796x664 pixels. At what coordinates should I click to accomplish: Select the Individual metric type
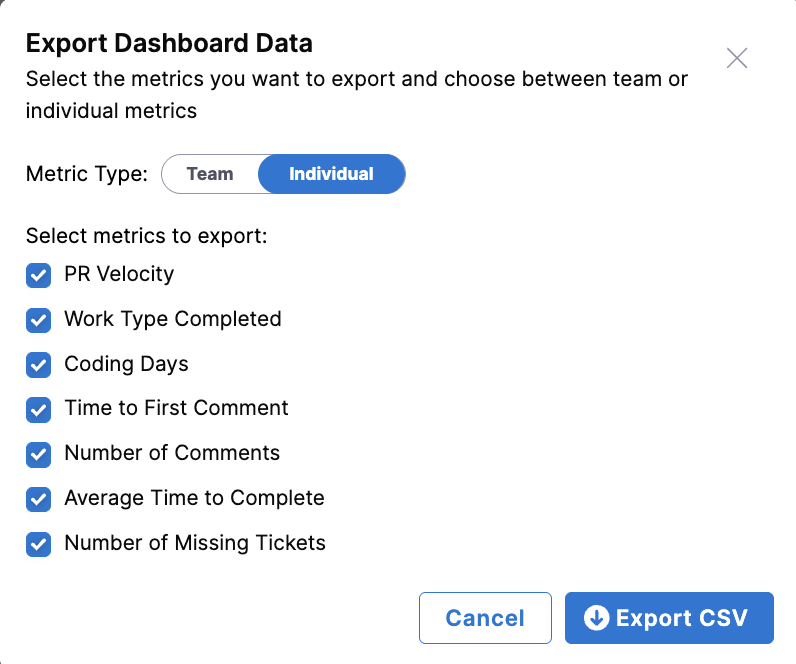point(331,174)
